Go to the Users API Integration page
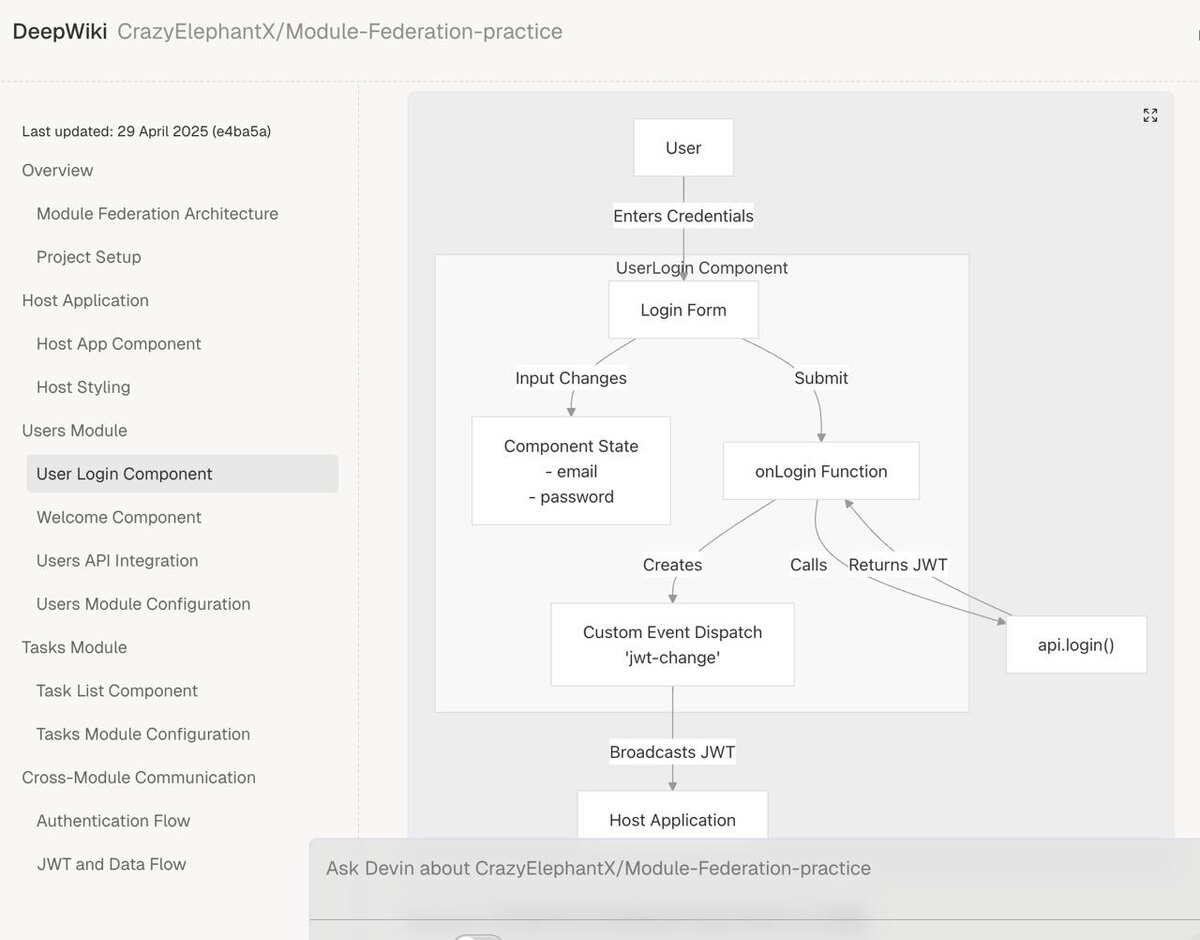Screen dimensions: 1200x940 117,561
